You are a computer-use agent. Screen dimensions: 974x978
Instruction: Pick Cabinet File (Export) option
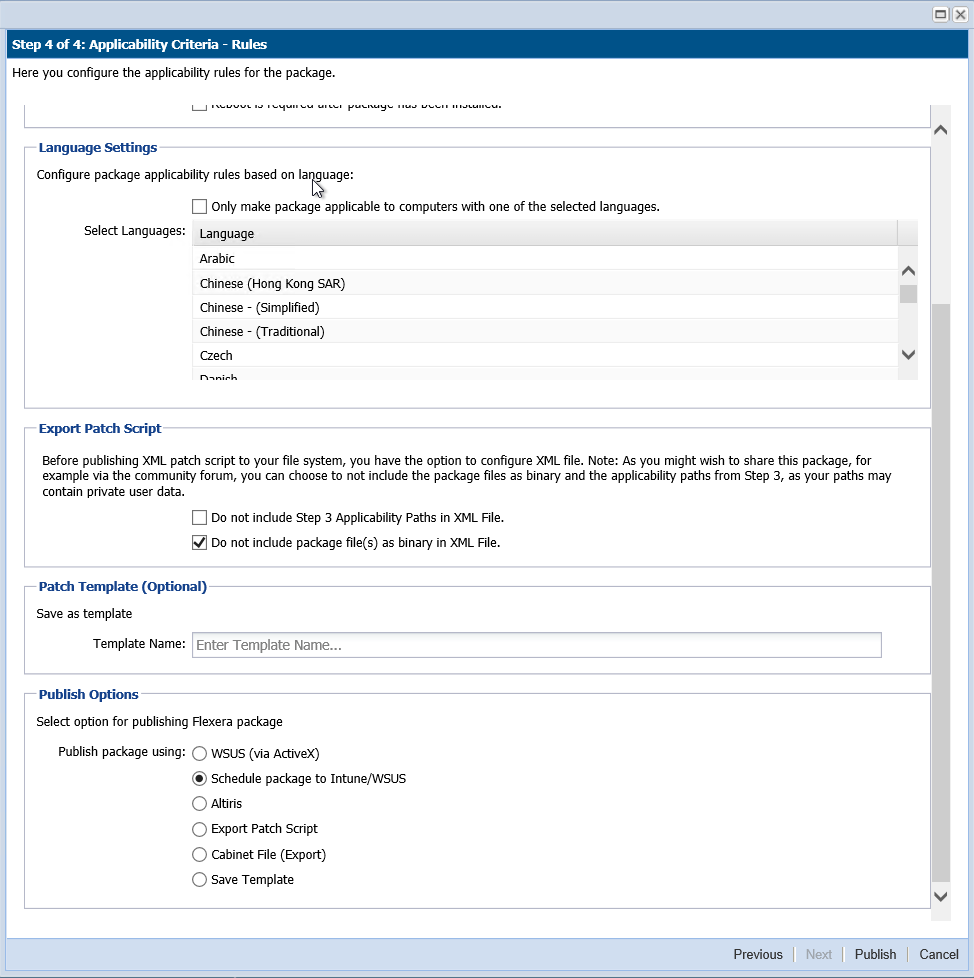(200, 855)
